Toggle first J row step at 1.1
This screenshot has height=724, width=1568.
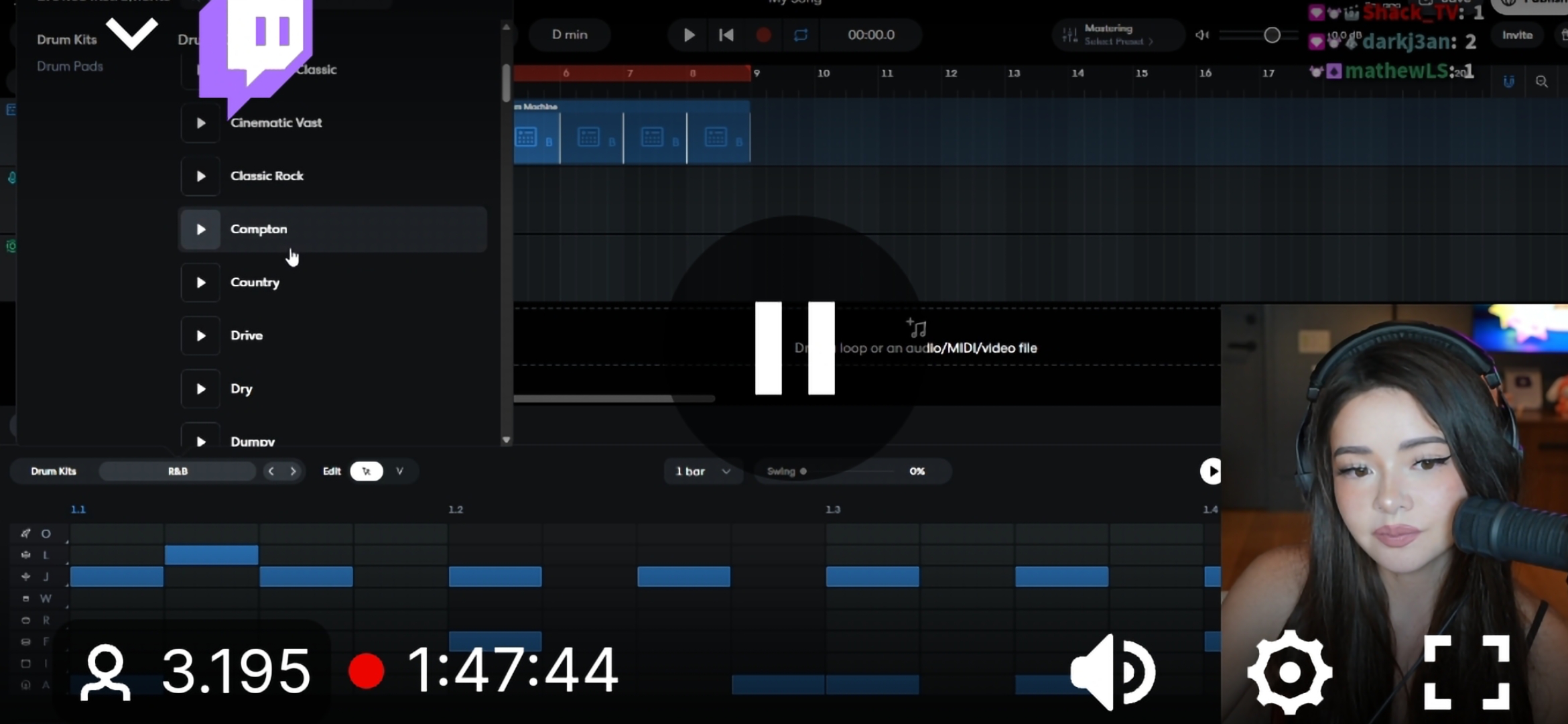click(117, 577)
